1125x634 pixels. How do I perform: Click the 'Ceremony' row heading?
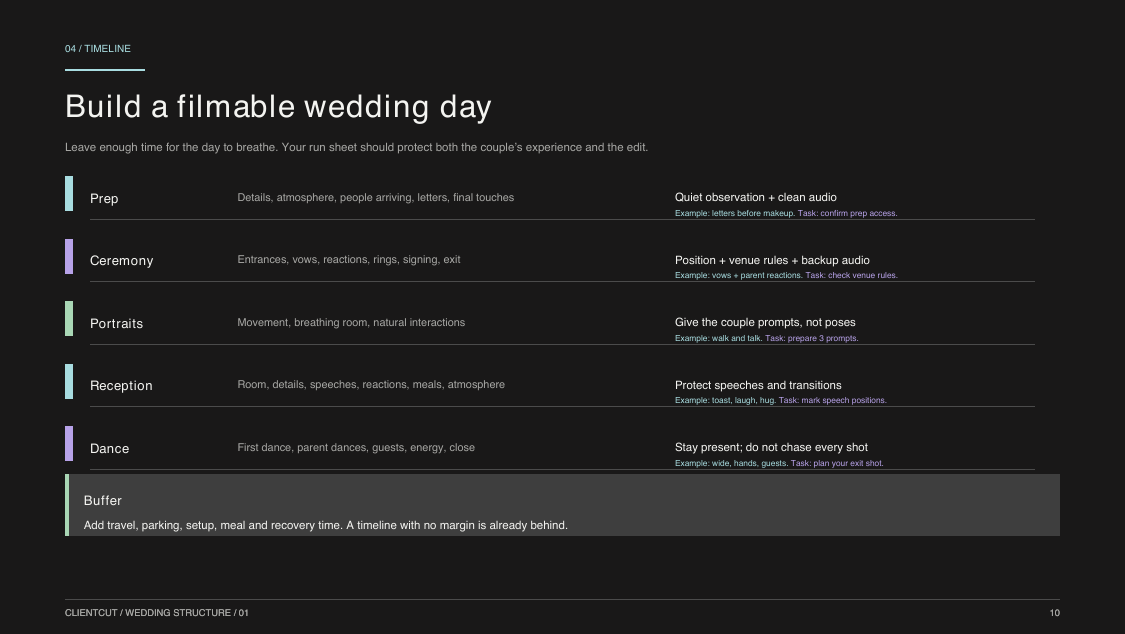121,261
